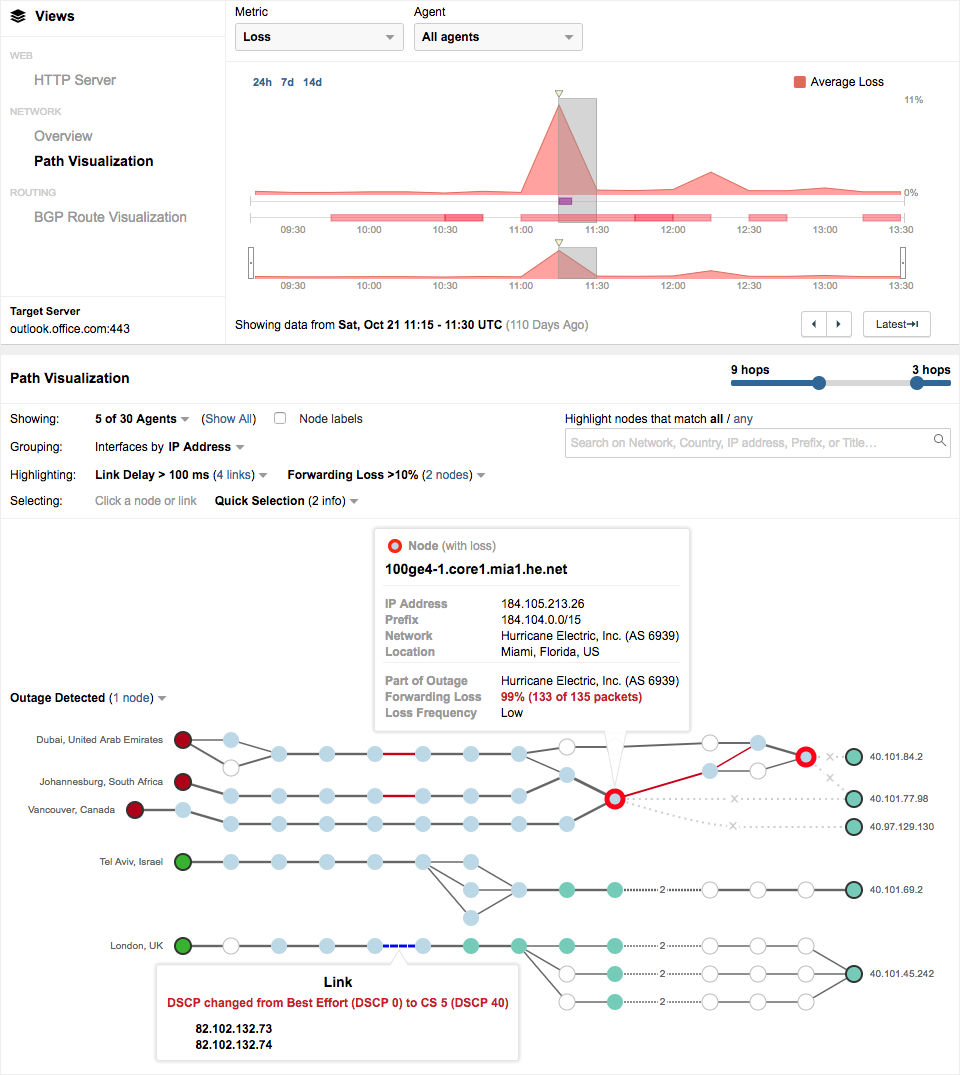
Task: Go to next time interval arrow
Action: pos(839,324)
